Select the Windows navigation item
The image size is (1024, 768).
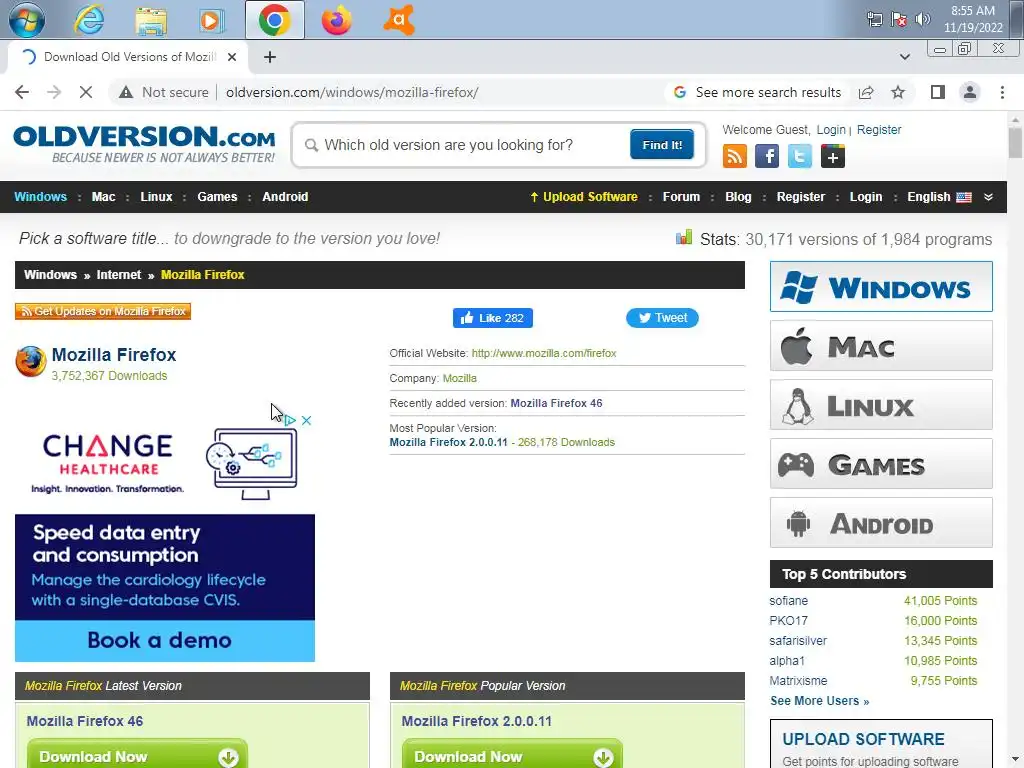(x=40, y=197)
